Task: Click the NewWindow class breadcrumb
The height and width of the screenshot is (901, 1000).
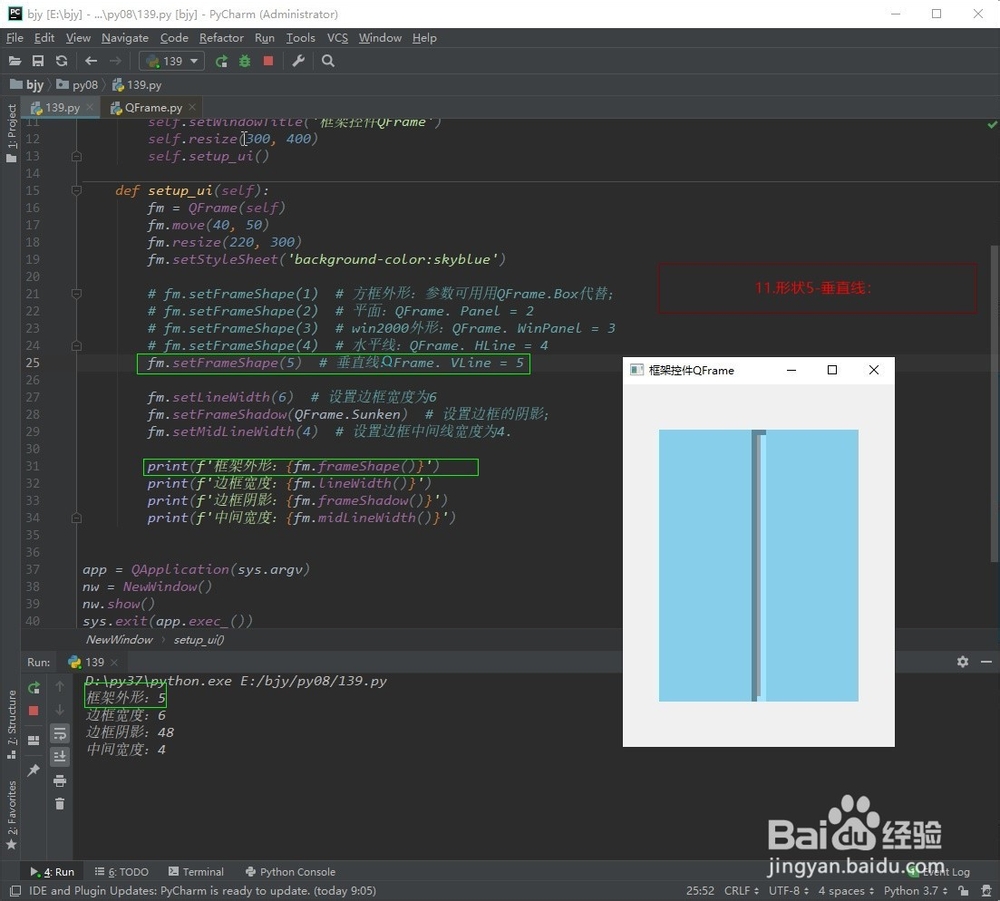Action: click(x=119, y=640)
